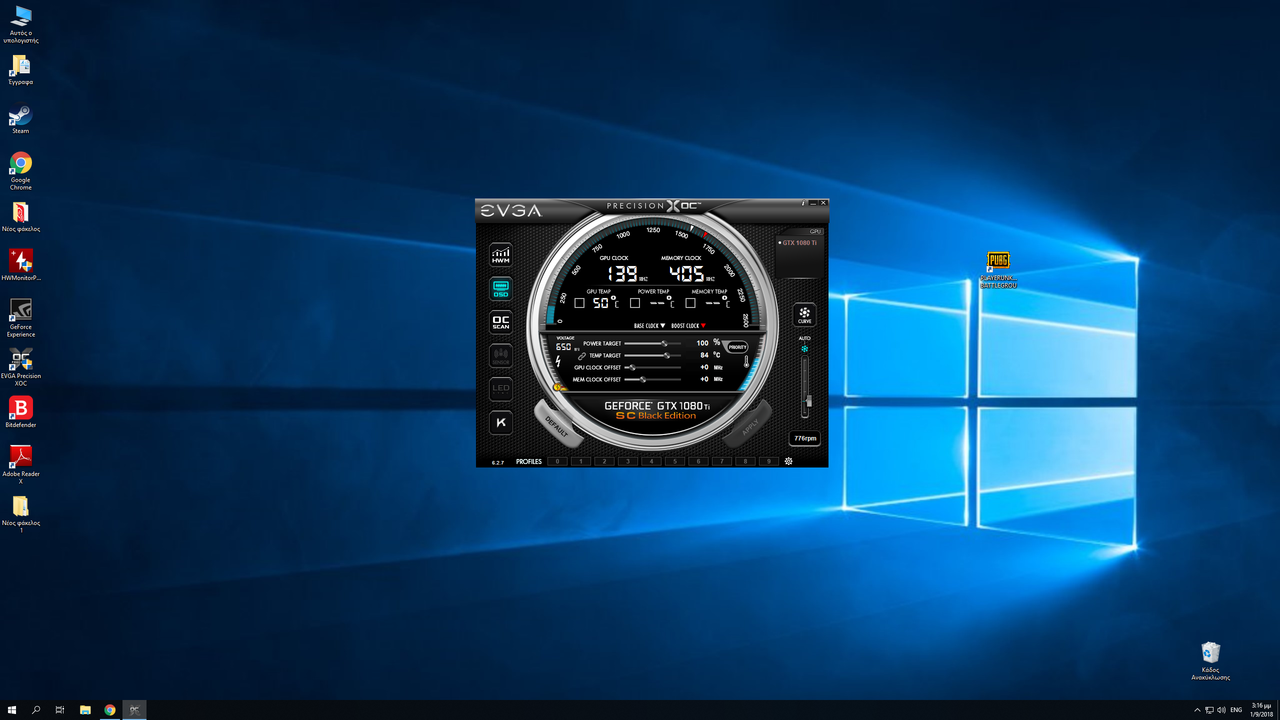Viewport: 1280px width, 720px height.
Task: Click the Google Chrome desktop icon
Action: [x=20, y=171]
